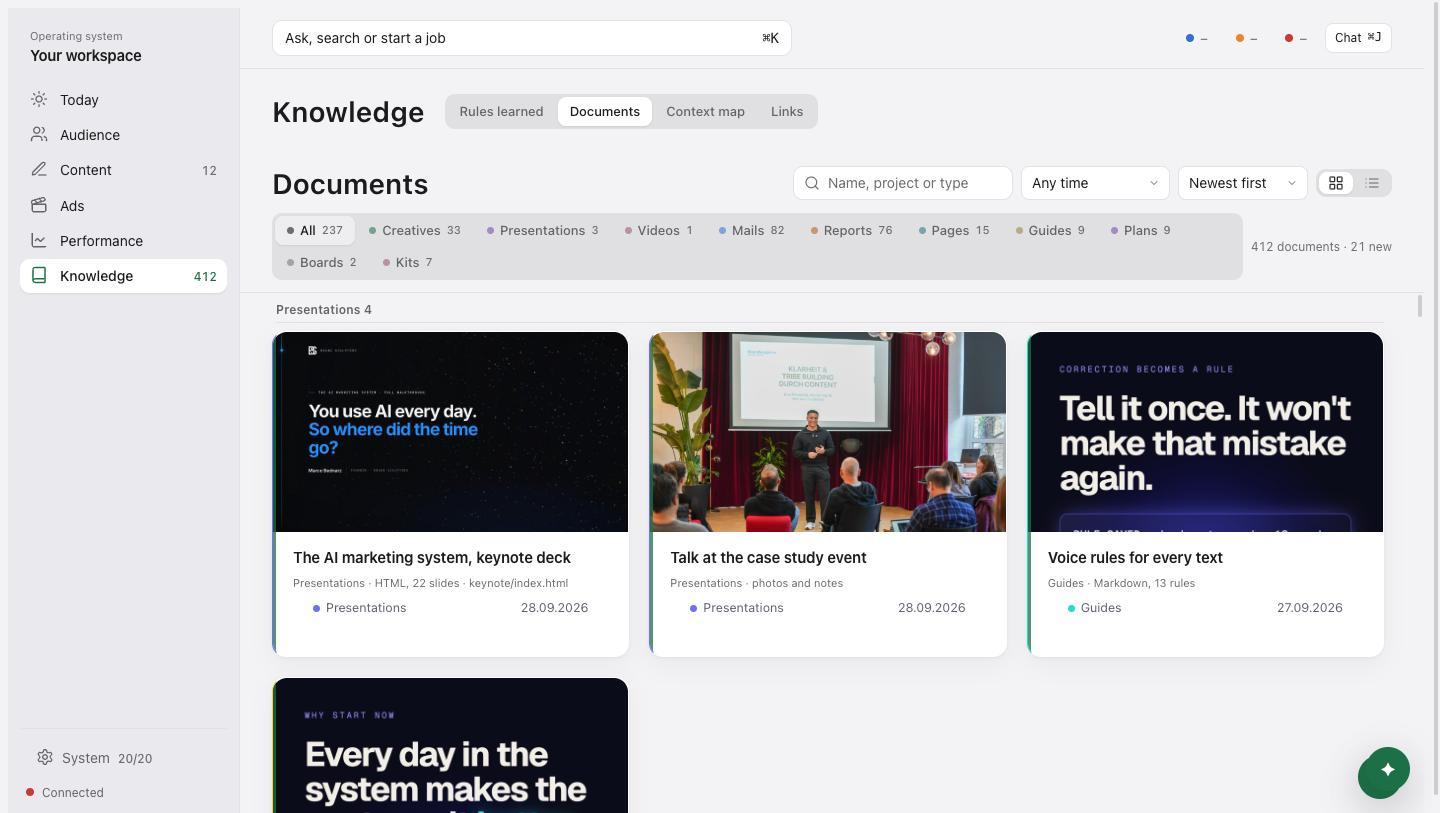Select the Content pencil icon
The height and width of the screenshot is (813, 1440).
[39, 169]
